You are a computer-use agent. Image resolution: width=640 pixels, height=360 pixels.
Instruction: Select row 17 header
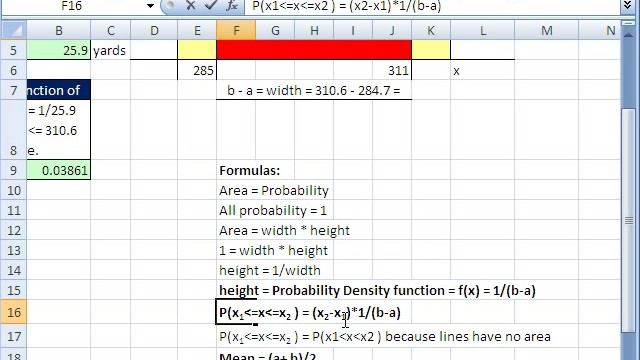(14, 336)
